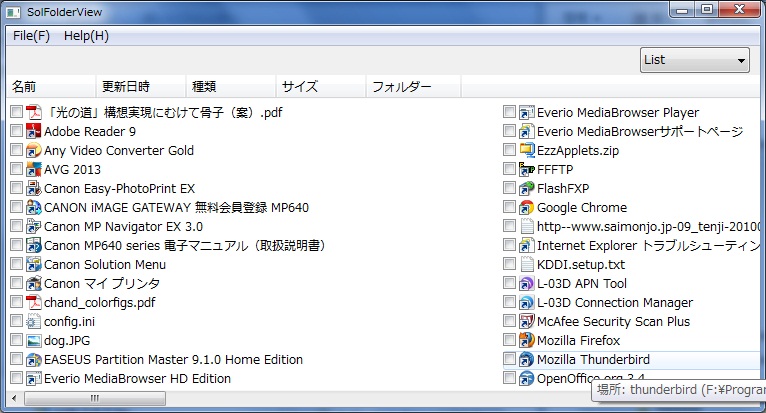Select the 「光の道」構想実現 pdf file name
The image size is (766, 413).
pyautogui.click(x=163, y=112)
